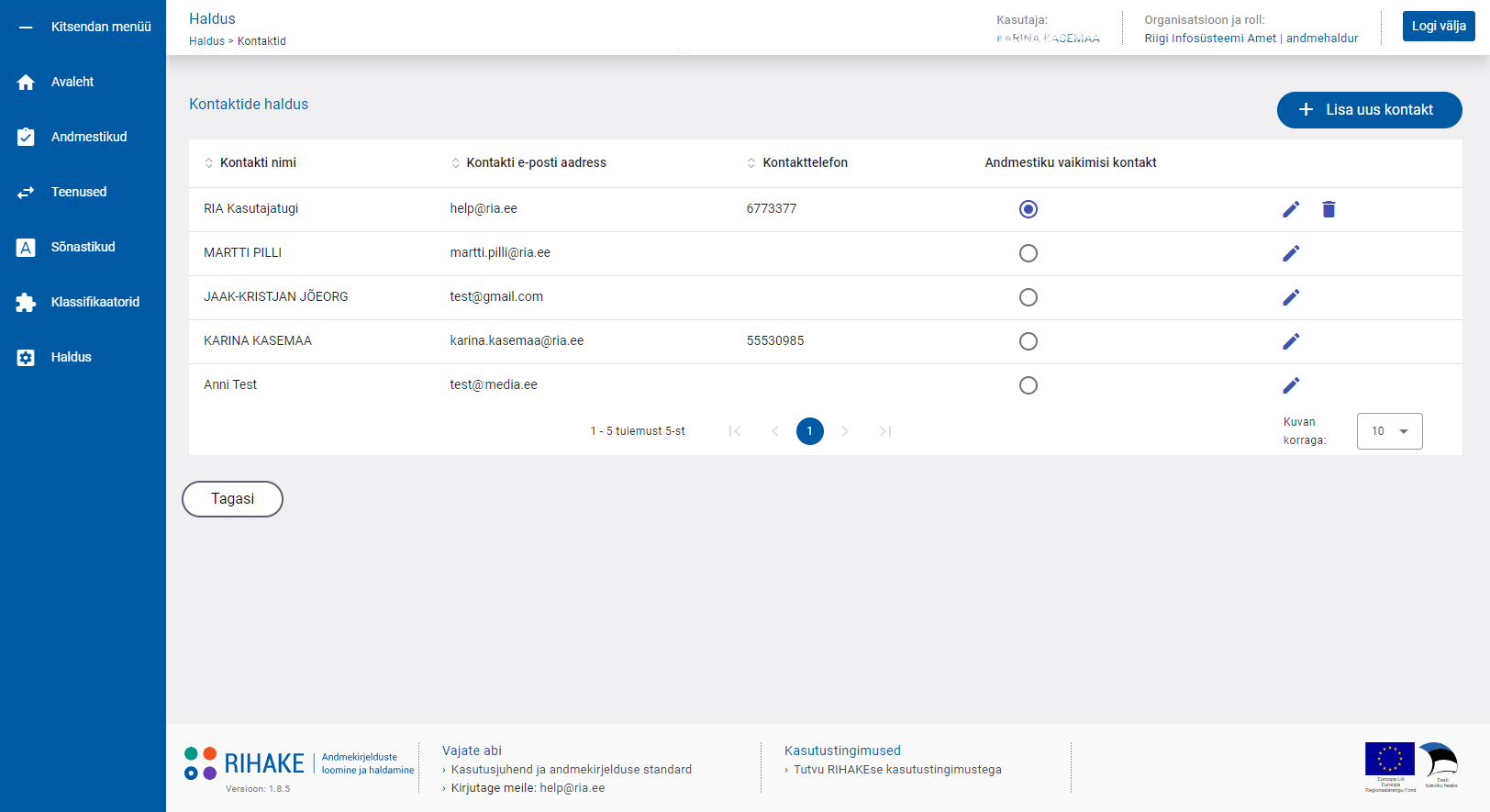Image resolution: width=1490 pixels, height=812 pixels.
Task: Delete RIA Kasutajatugi contact with trash icon
Action: 1329,209
